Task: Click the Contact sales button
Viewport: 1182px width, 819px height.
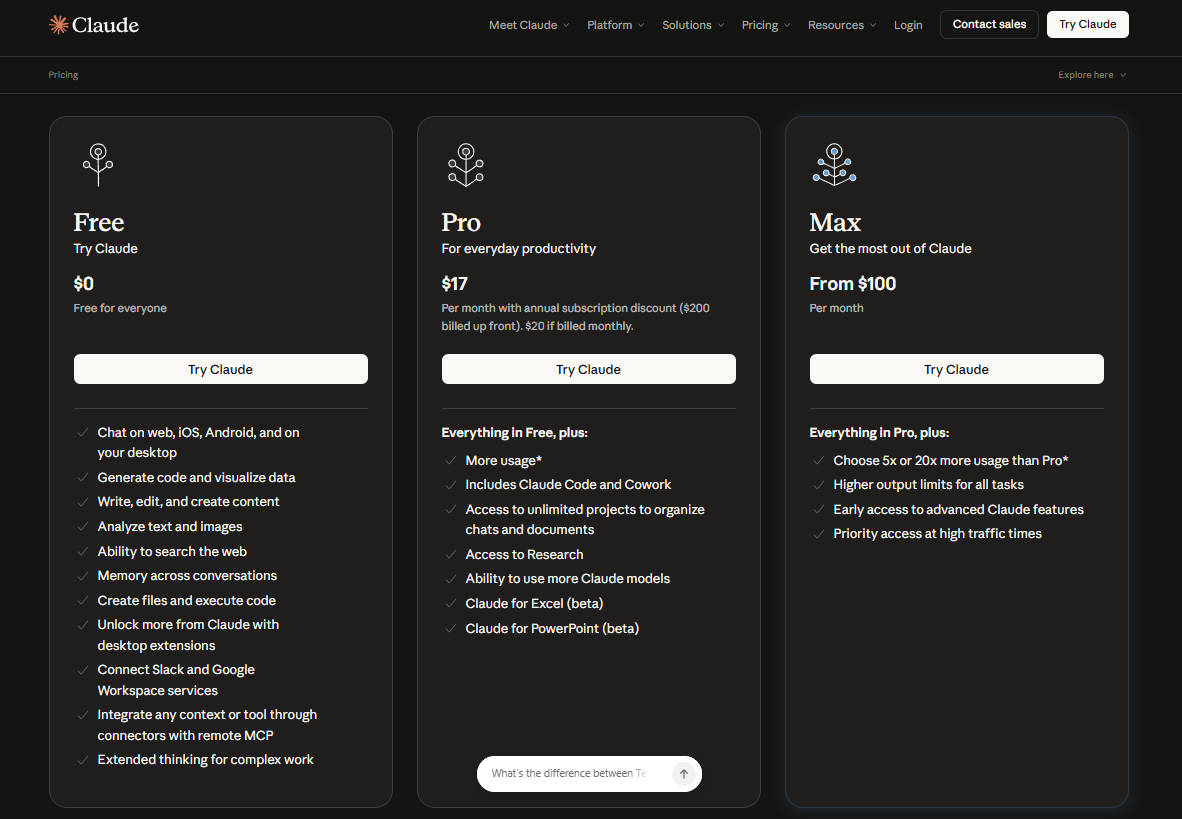Action: [989, 24]
